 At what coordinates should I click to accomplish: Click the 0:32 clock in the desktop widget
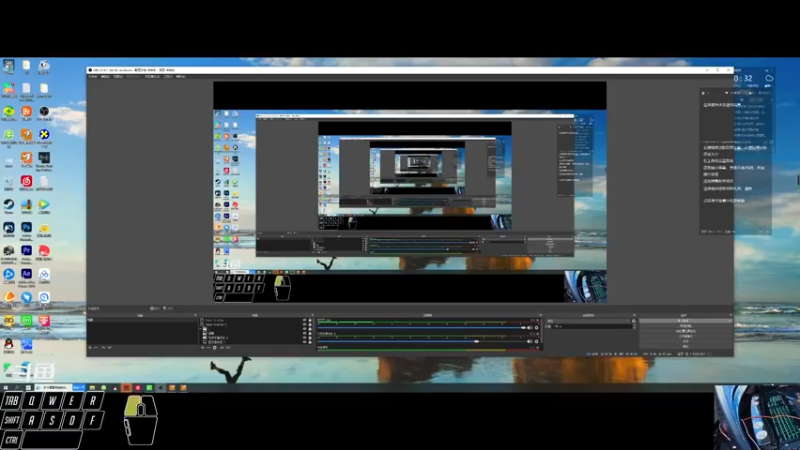pyautogui.click(x=744, y=78)
